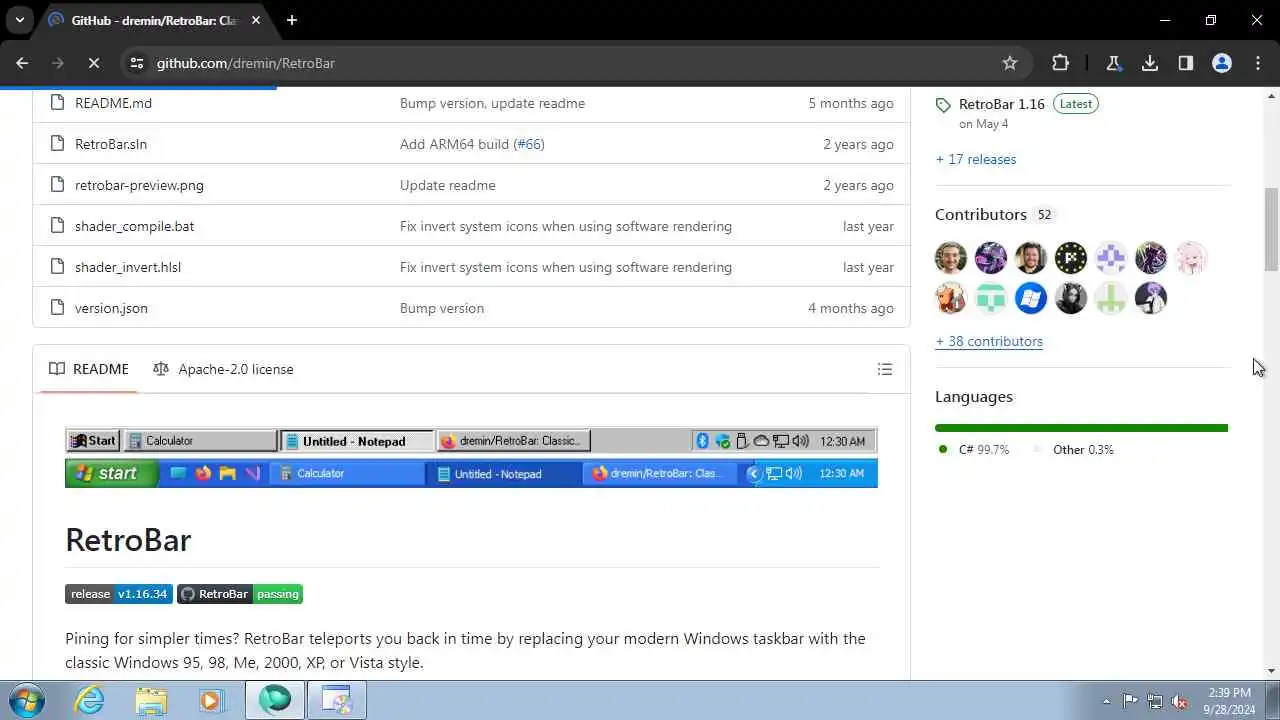Open Windows Explorer folder on taskbar
Viewport: 1280px width, 720px height.
coord(151,700)
